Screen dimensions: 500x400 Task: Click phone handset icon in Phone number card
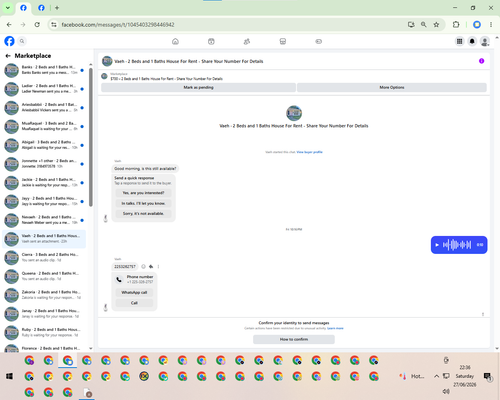(x=119, y=279)
